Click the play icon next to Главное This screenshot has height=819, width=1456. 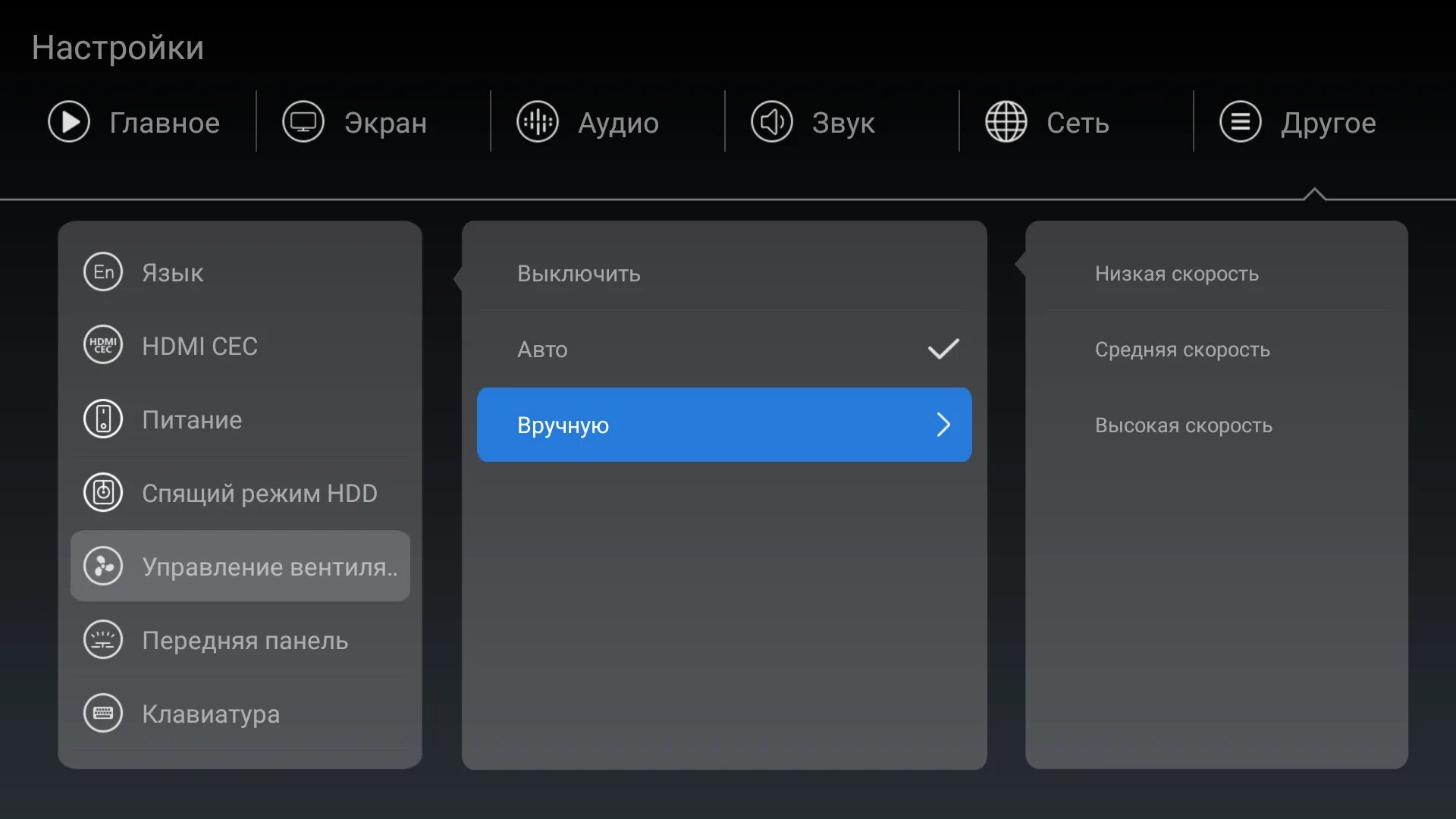(x=69, y=122)
